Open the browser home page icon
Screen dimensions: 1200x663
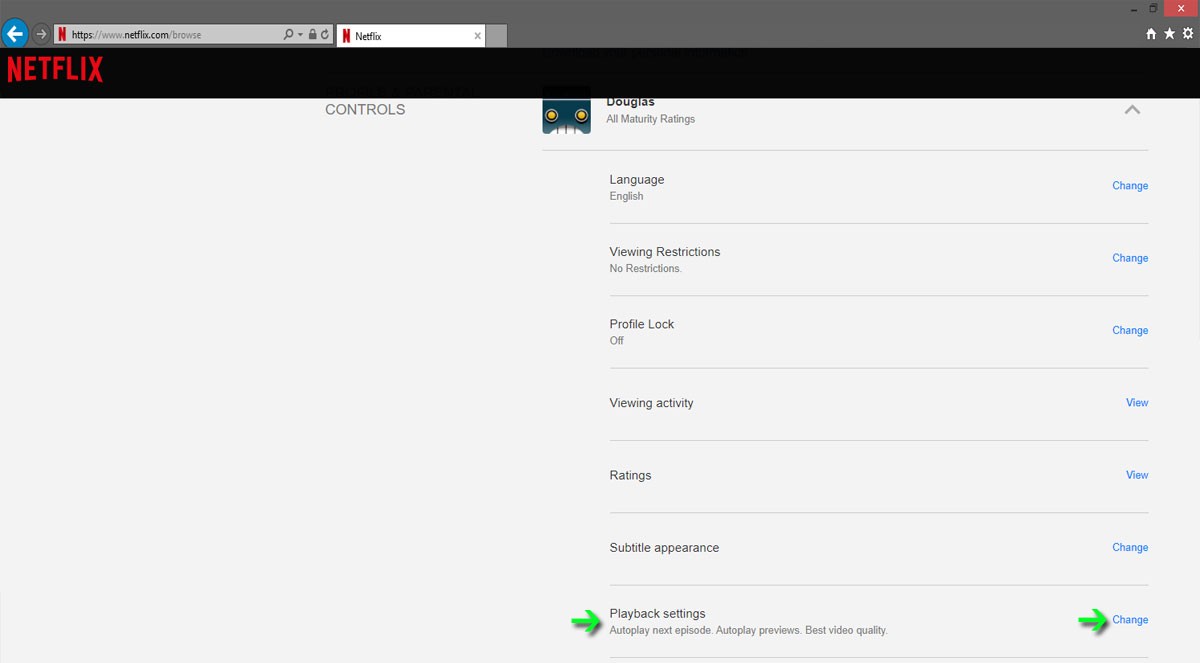point(1151,34)
